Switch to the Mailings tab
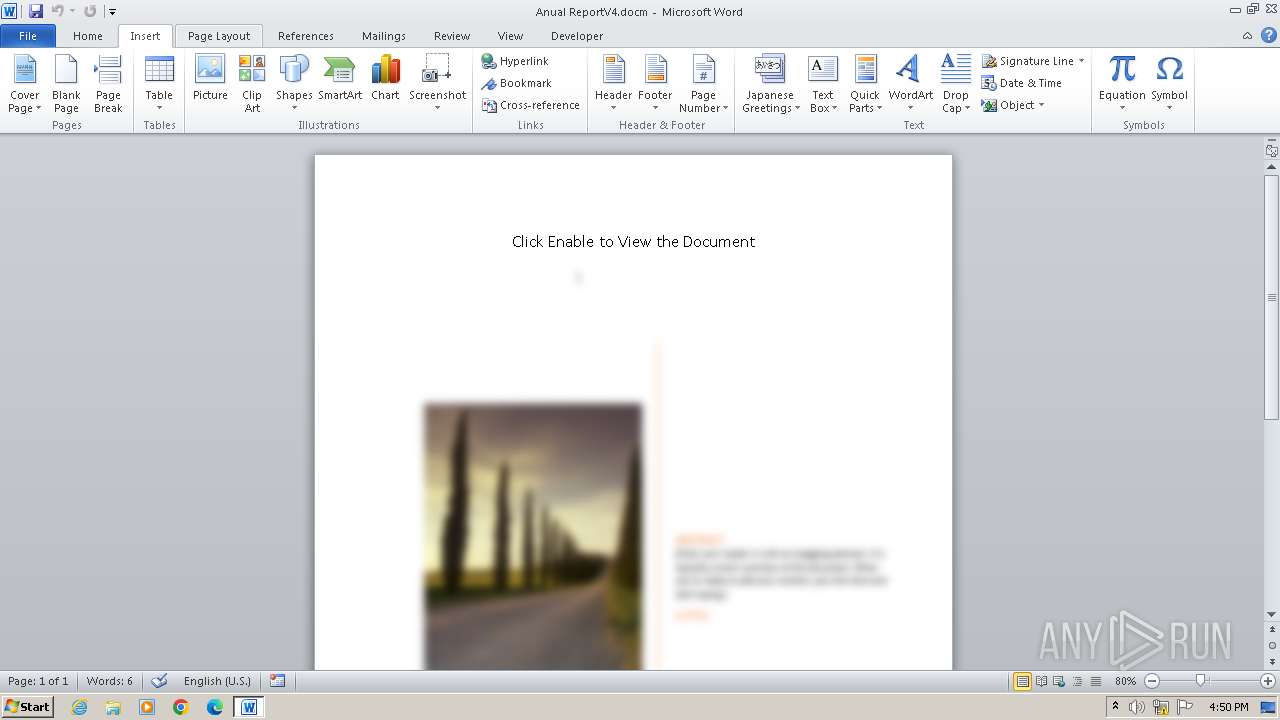Viewport: 1280px width, 720px height. 384,36
